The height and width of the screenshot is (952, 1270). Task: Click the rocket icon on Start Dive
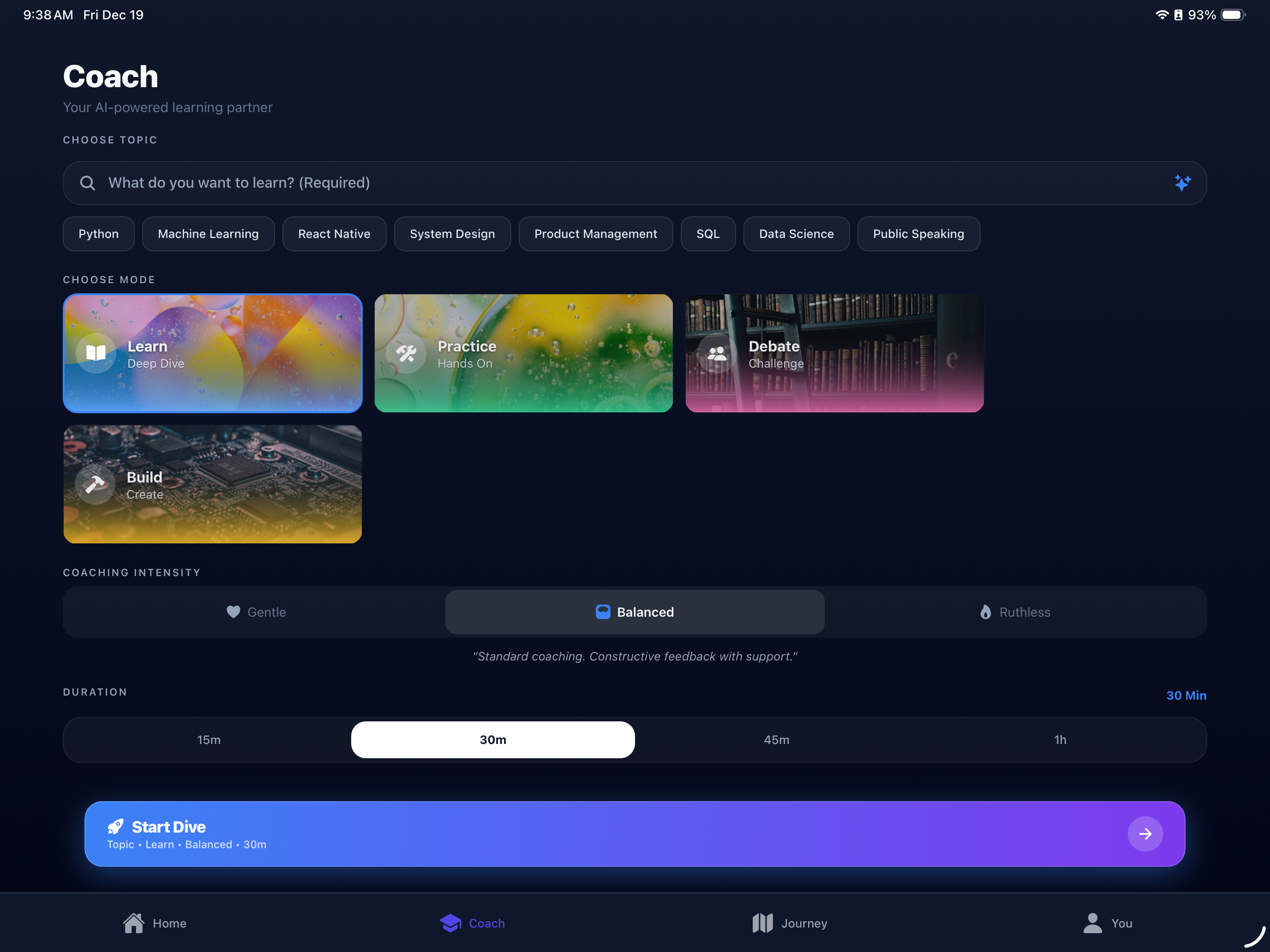(115, 827)
